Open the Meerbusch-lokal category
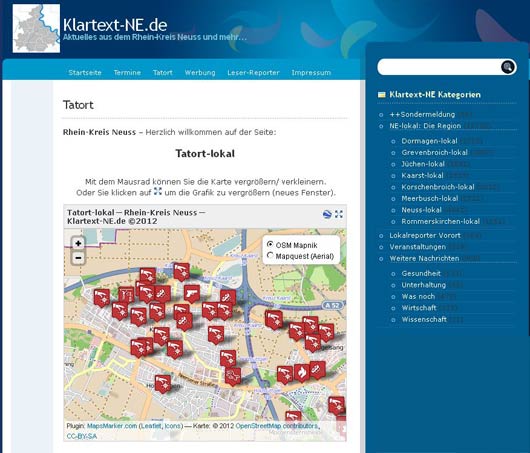 click(x=430, y=198)
